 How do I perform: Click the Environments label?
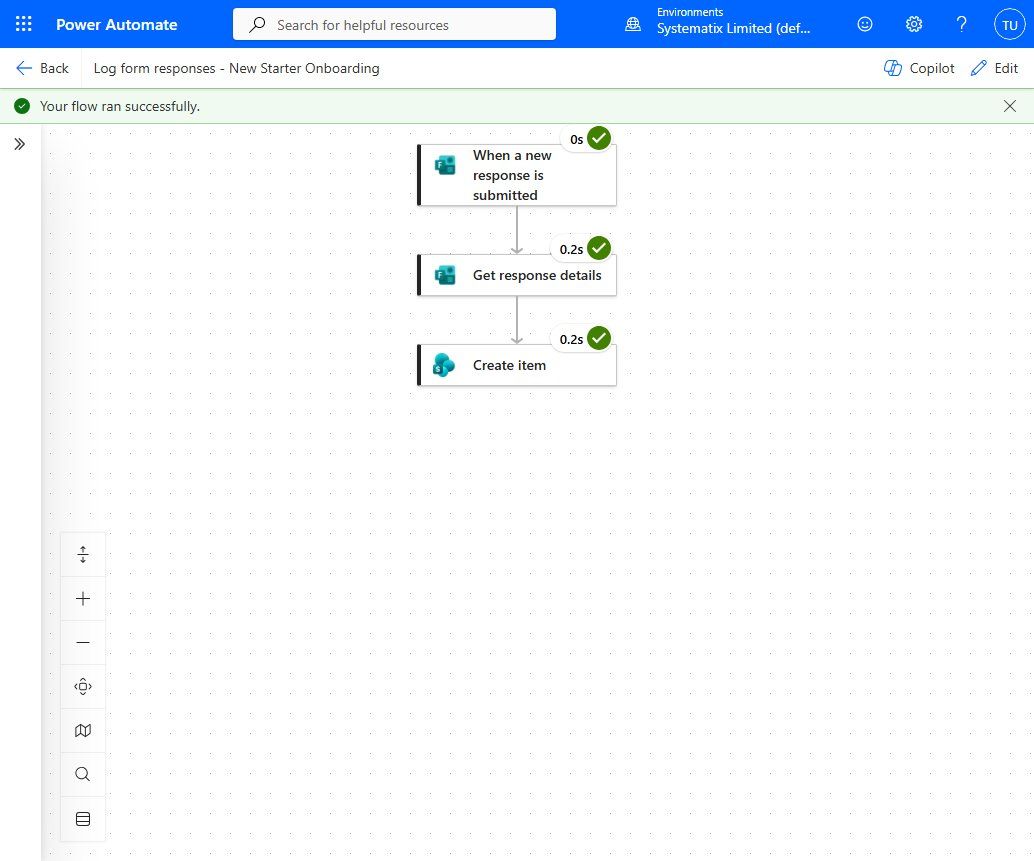pyautogui.click(x=690, y=12)
